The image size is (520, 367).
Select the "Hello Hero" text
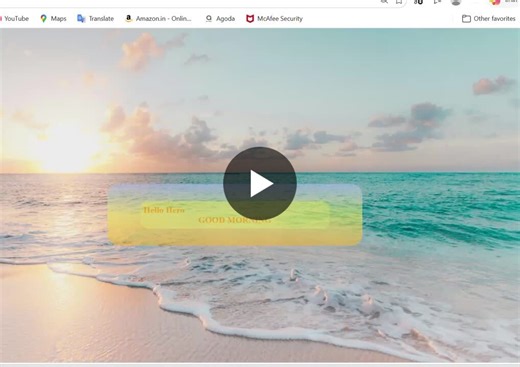[164, 210]
